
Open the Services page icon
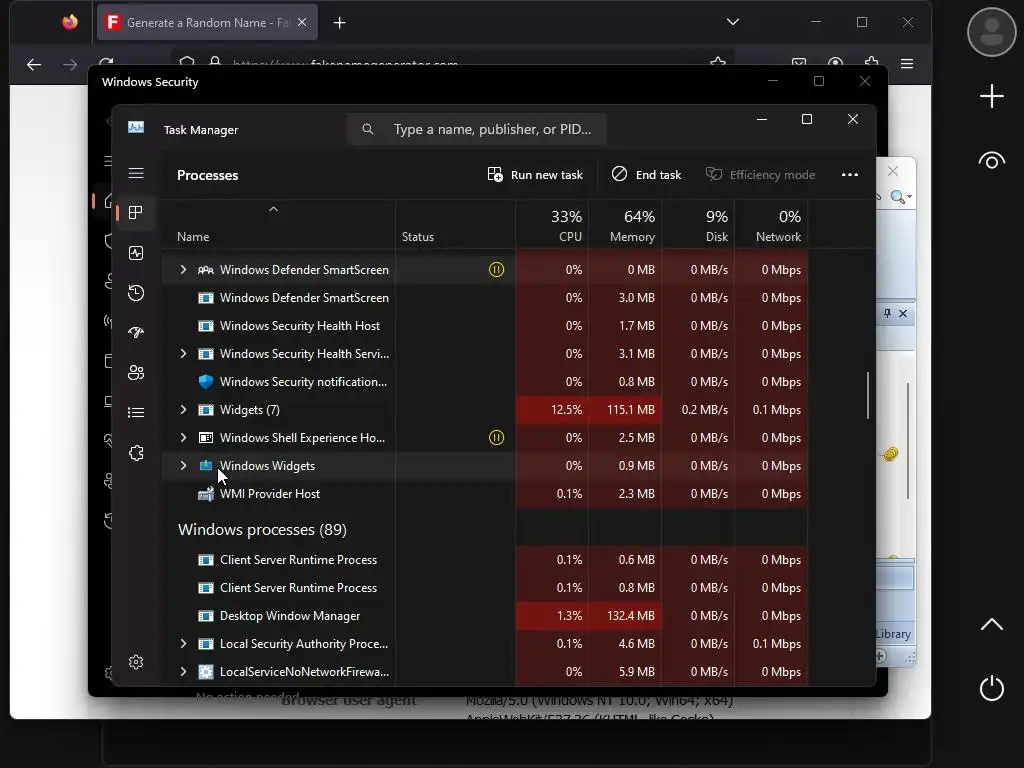pos(136,453)
